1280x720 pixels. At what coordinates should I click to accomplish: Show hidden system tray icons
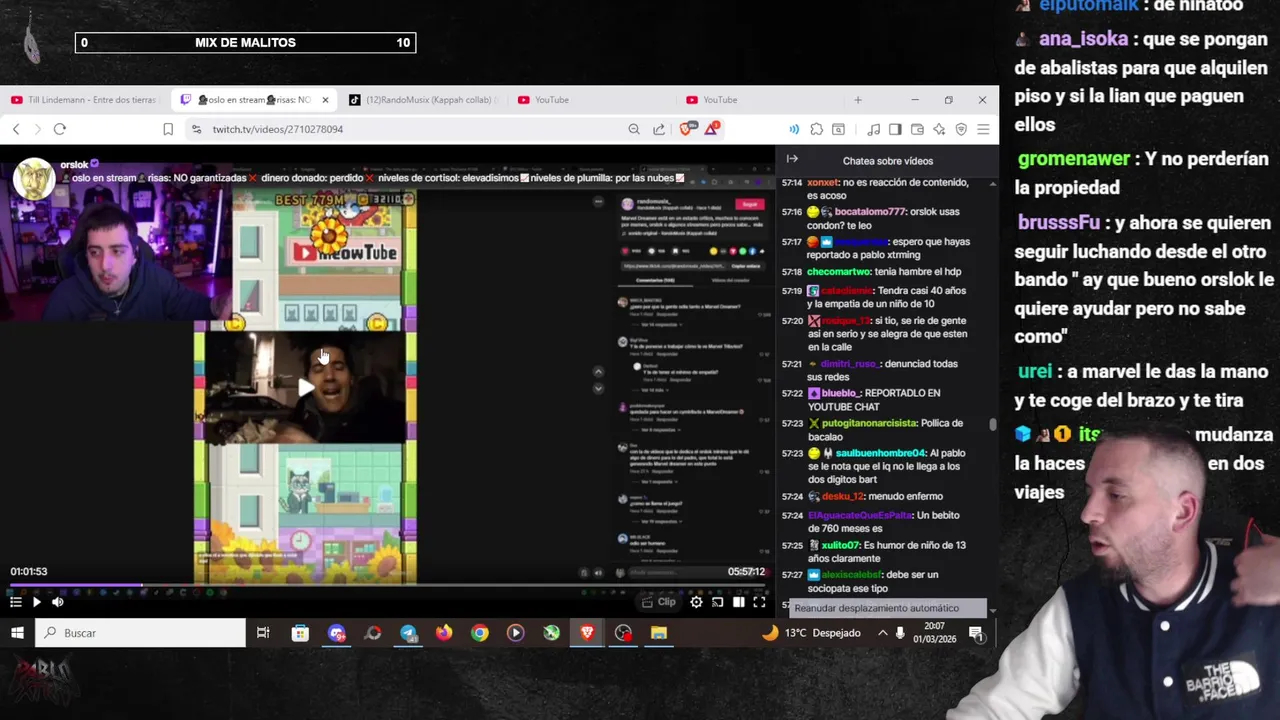click(x=882, y=633)
